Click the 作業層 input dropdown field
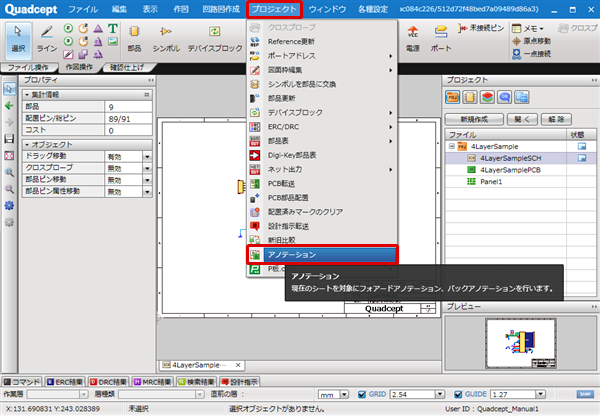This screenshot has width=600, height=416. tap(57, 394)
